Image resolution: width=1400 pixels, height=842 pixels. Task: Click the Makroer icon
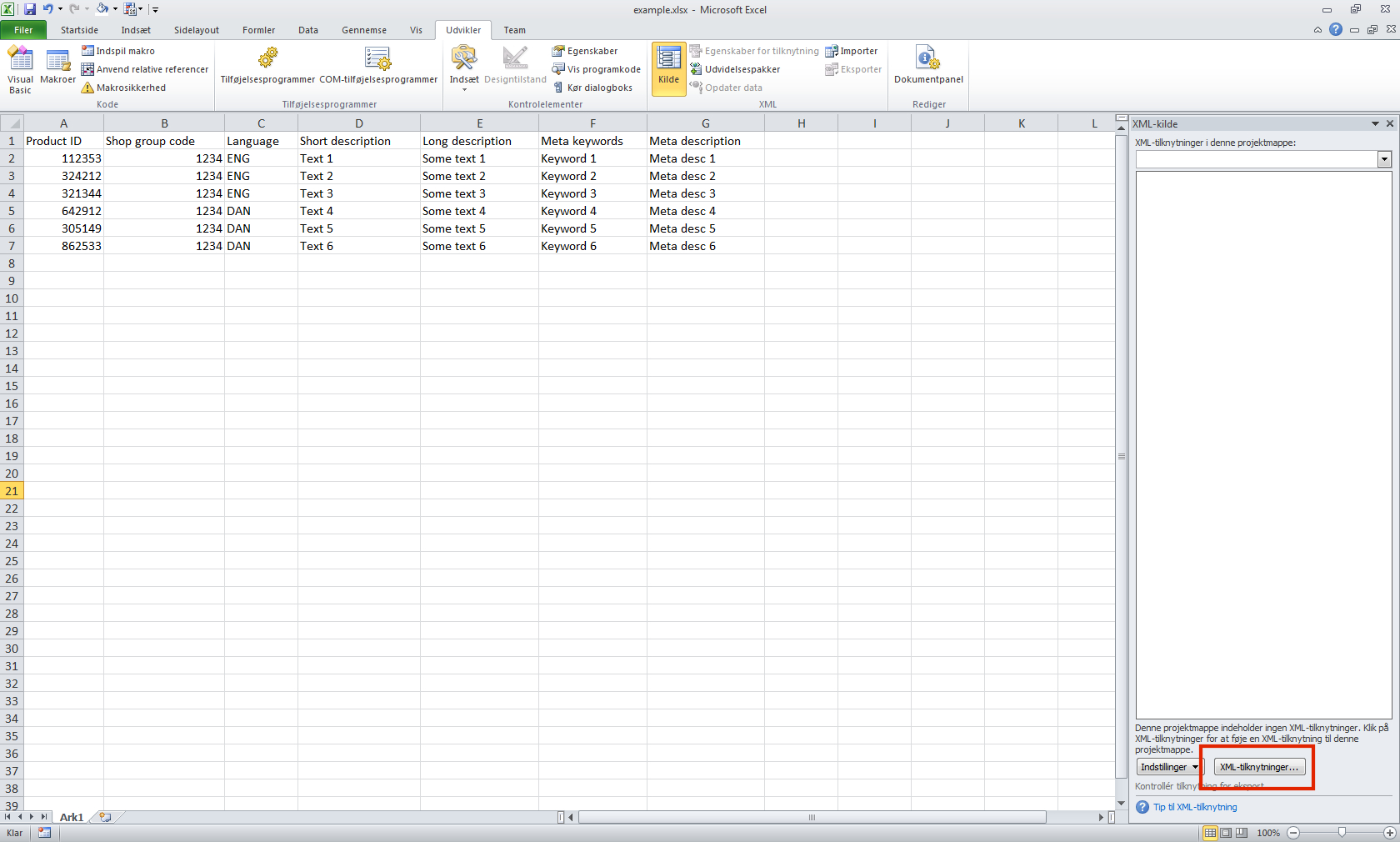pos(57,65)
